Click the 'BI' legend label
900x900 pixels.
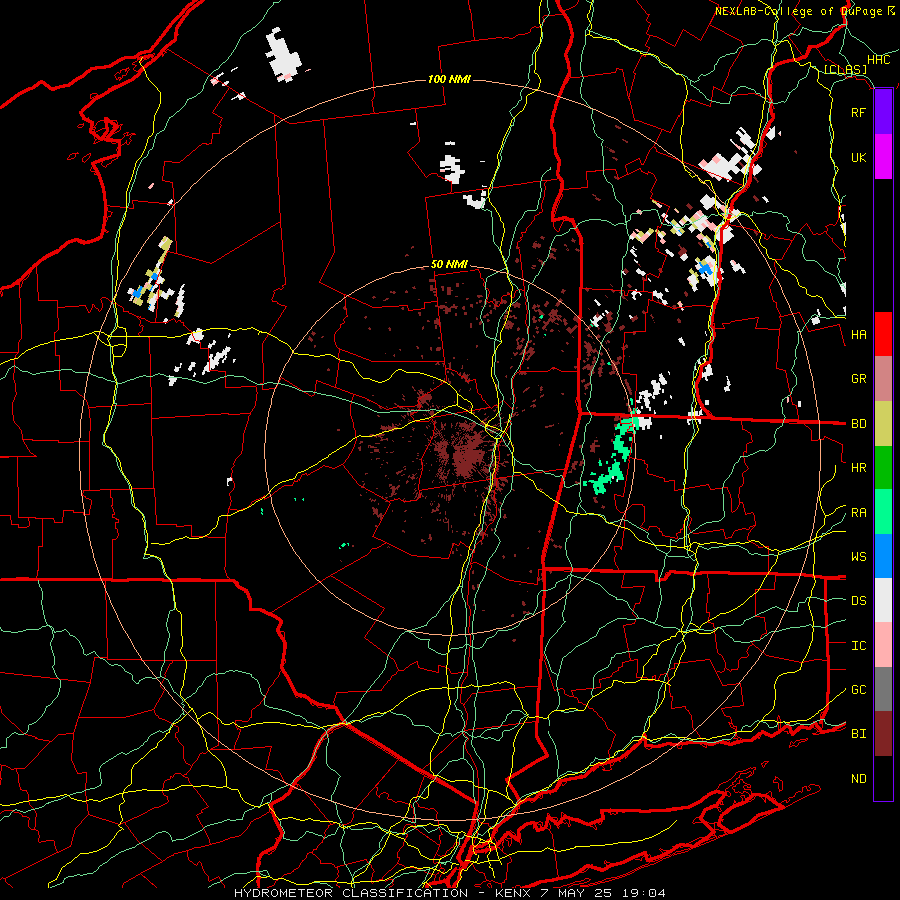(x=858, y=734)
